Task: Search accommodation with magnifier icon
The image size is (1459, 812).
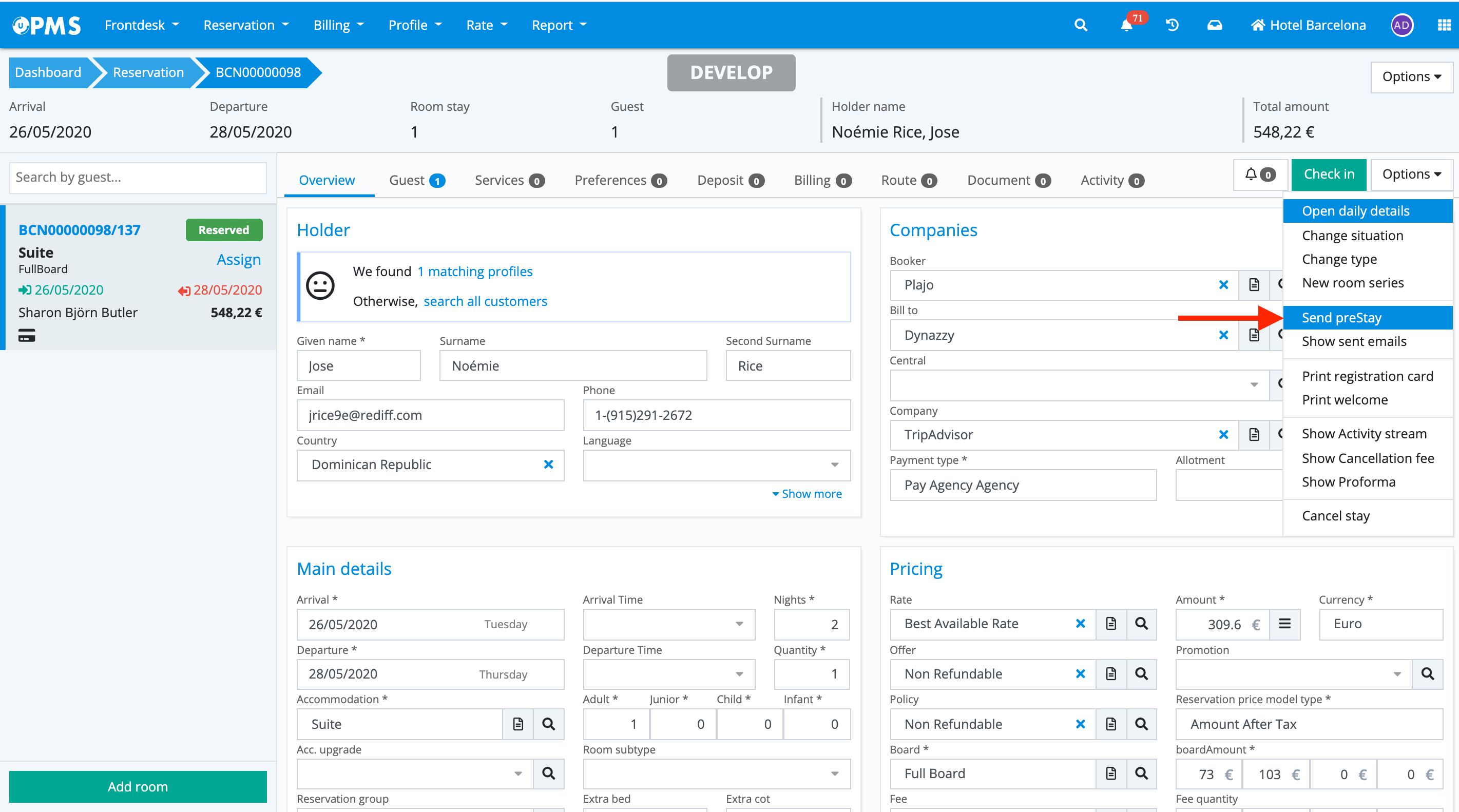Action: [548, 724]
